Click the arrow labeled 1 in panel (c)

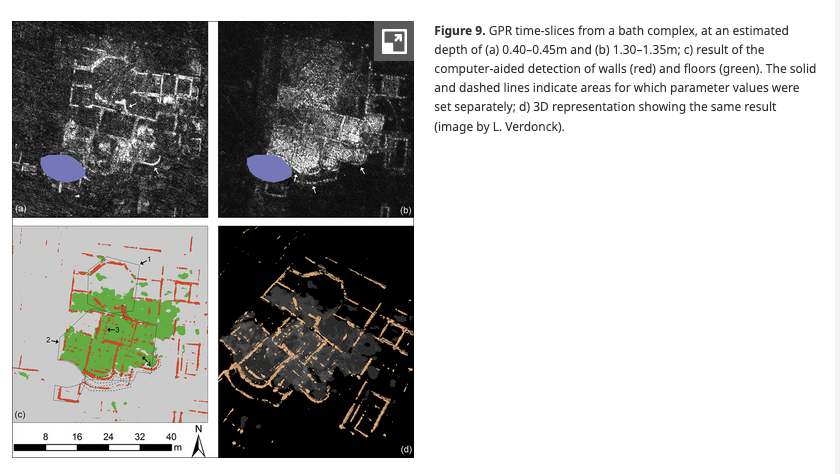tap(145, 260)
